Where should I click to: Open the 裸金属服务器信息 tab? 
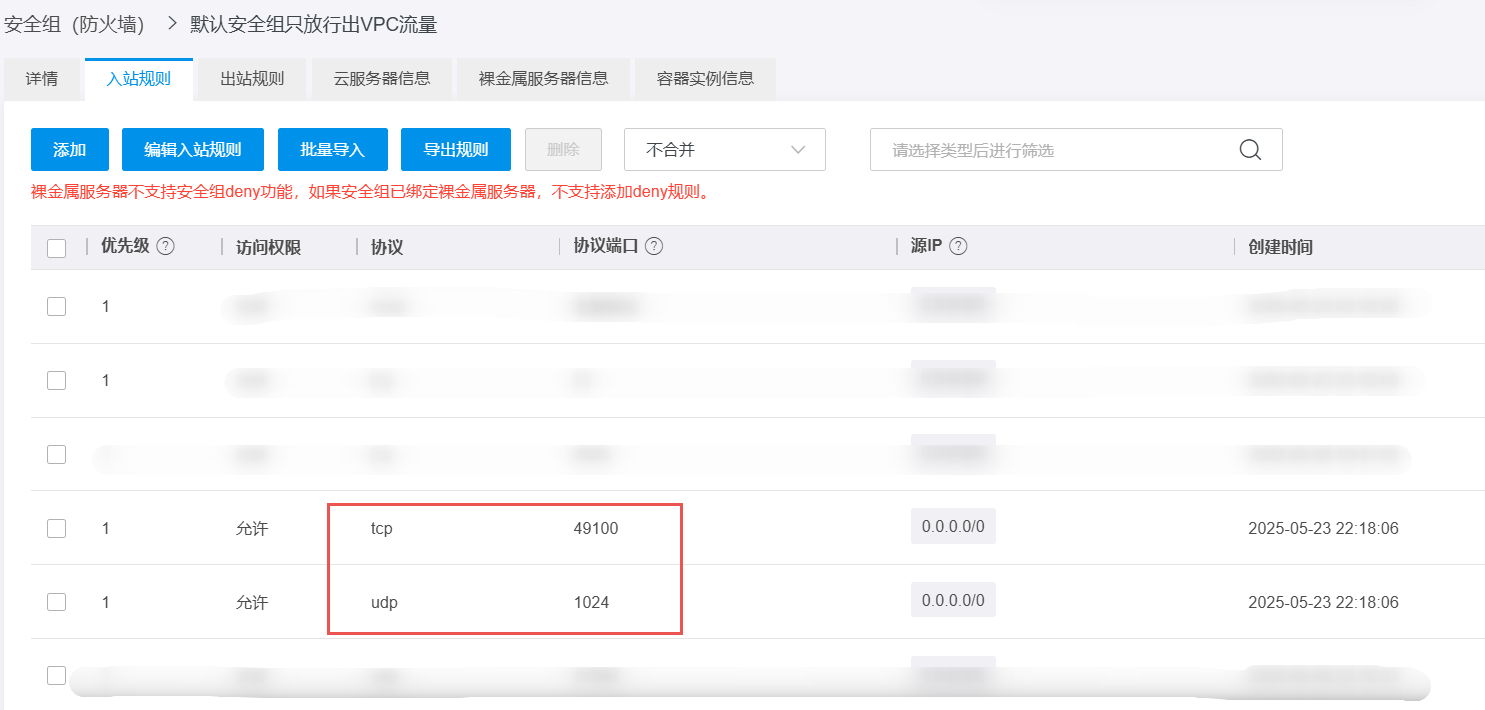point(544,79)
